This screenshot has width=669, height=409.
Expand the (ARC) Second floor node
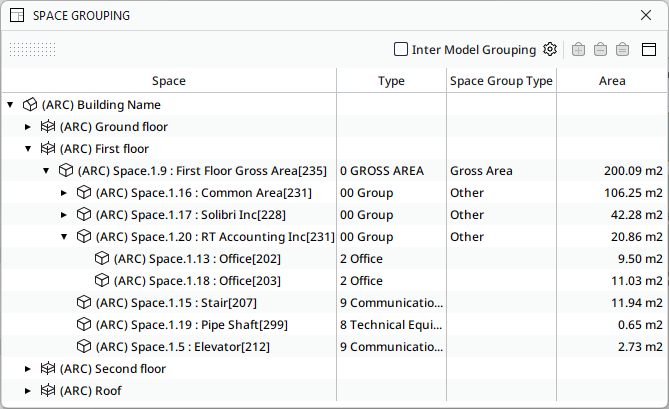(28, 369)
